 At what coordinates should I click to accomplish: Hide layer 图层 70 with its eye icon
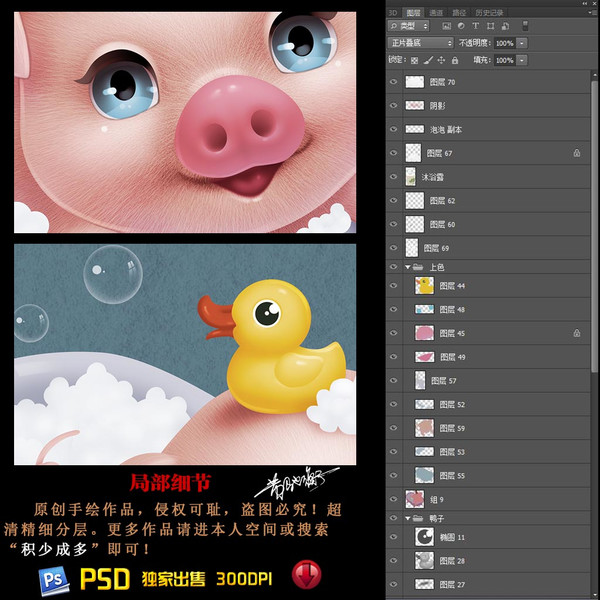click(393, 82)
